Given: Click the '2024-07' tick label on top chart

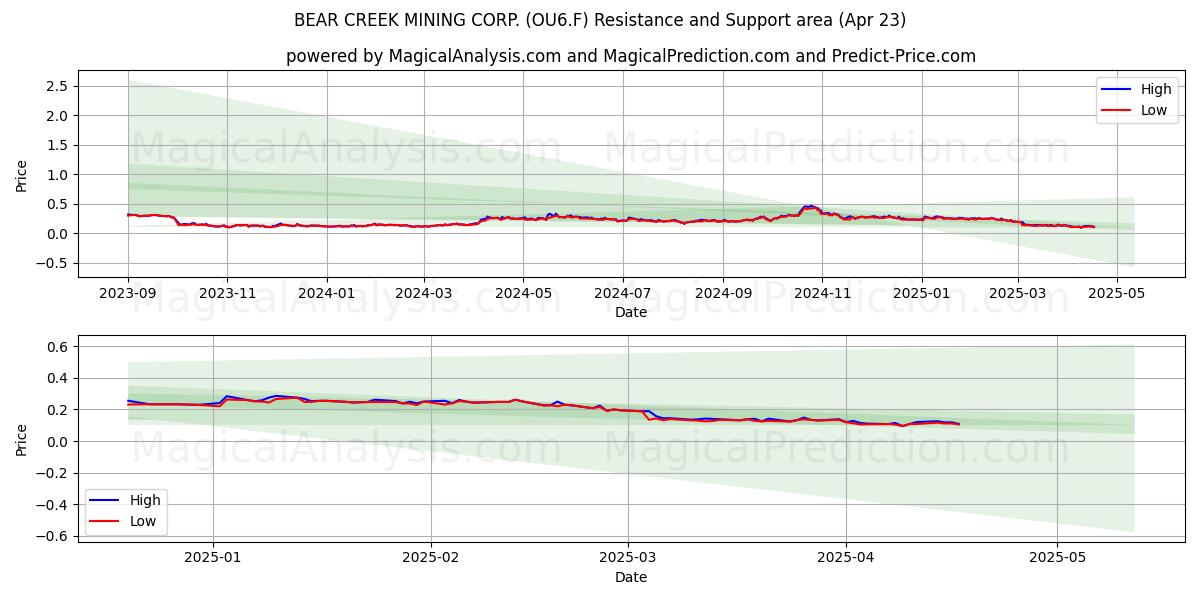Looking at the screenshot, I should (622, 293).
